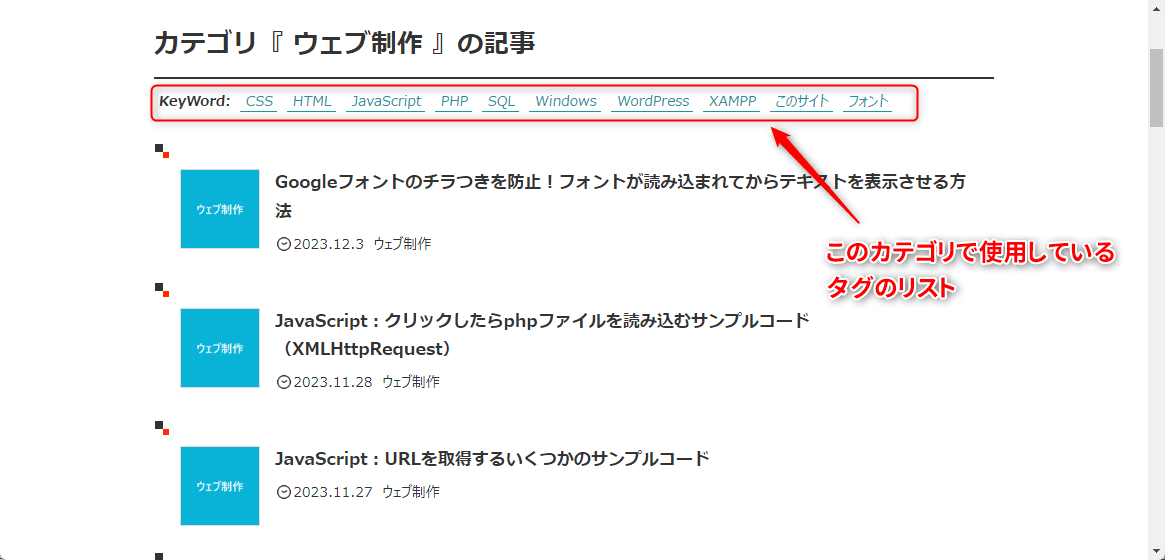The width and height of the screenshot is (1165, 560).
Task: Open the URL取得 article thumbnail
Action: pyautogui.click(x=219, y=486)
